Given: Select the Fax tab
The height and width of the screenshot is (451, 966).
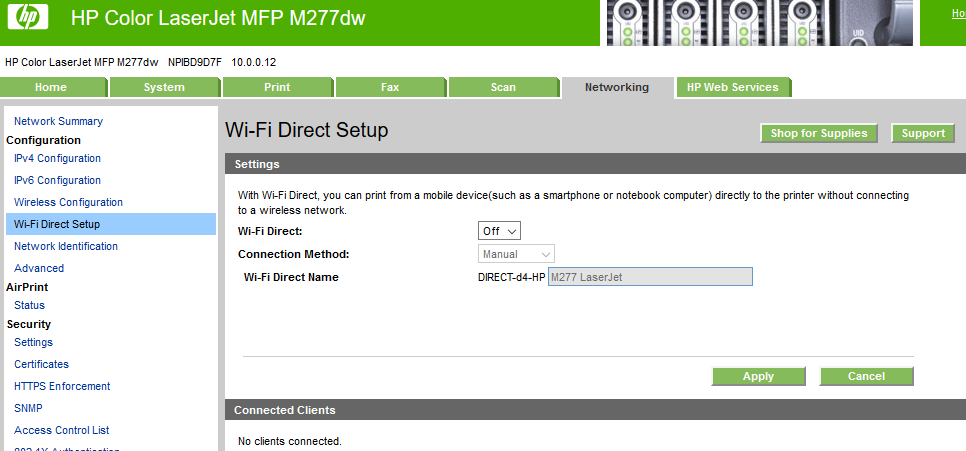Looking at the screenshot, I should pyautogui.click(x=390, y=87).
